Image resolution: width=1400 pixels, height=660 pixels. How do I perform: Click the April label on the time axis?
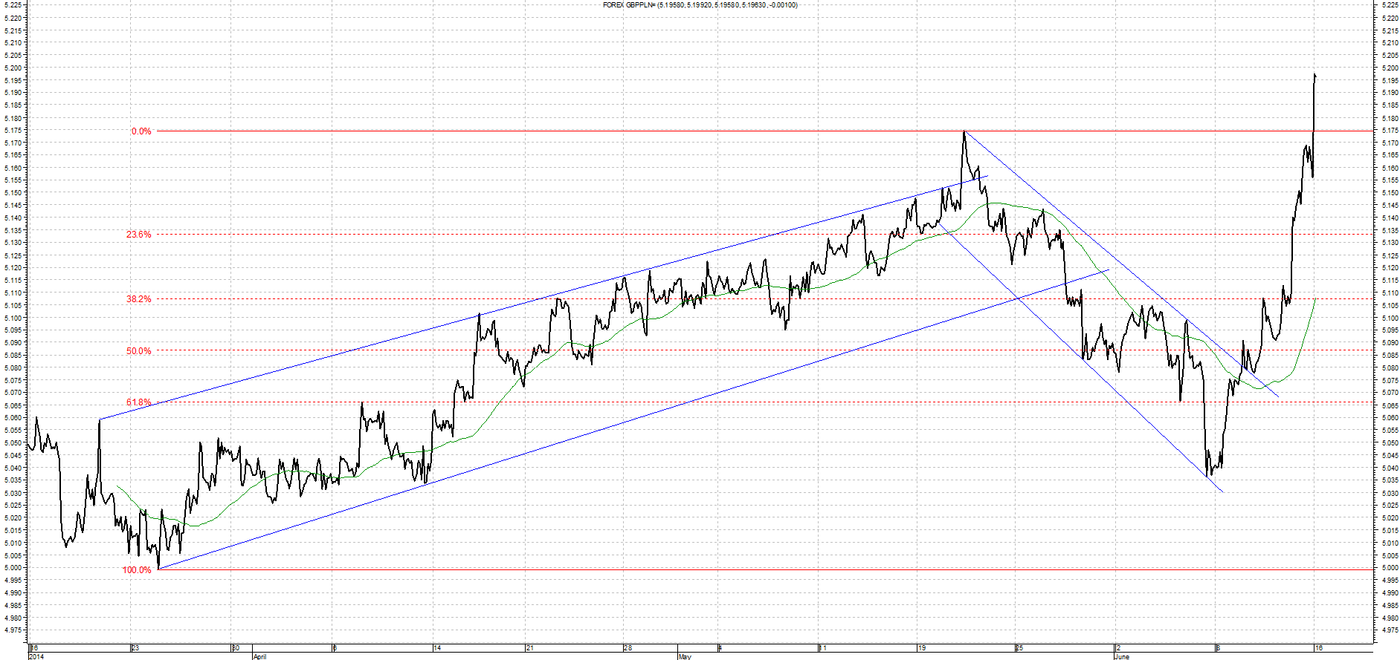coord(261,656)
